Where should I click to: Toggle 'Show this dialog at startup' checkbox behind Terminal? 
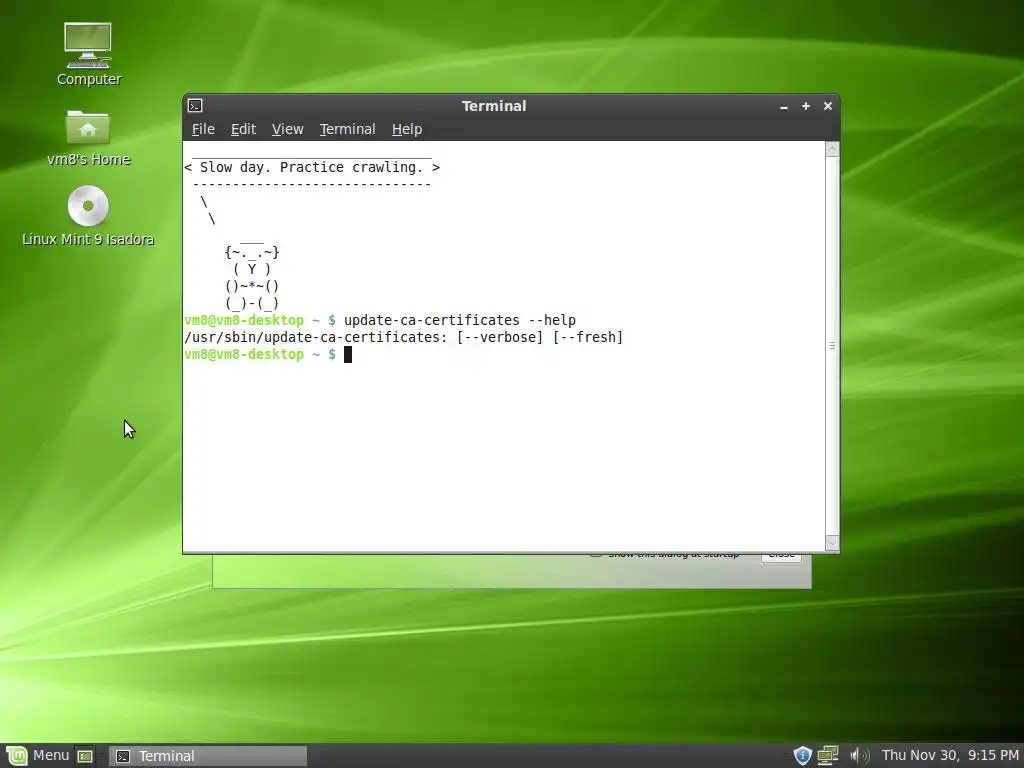[596, 555]
